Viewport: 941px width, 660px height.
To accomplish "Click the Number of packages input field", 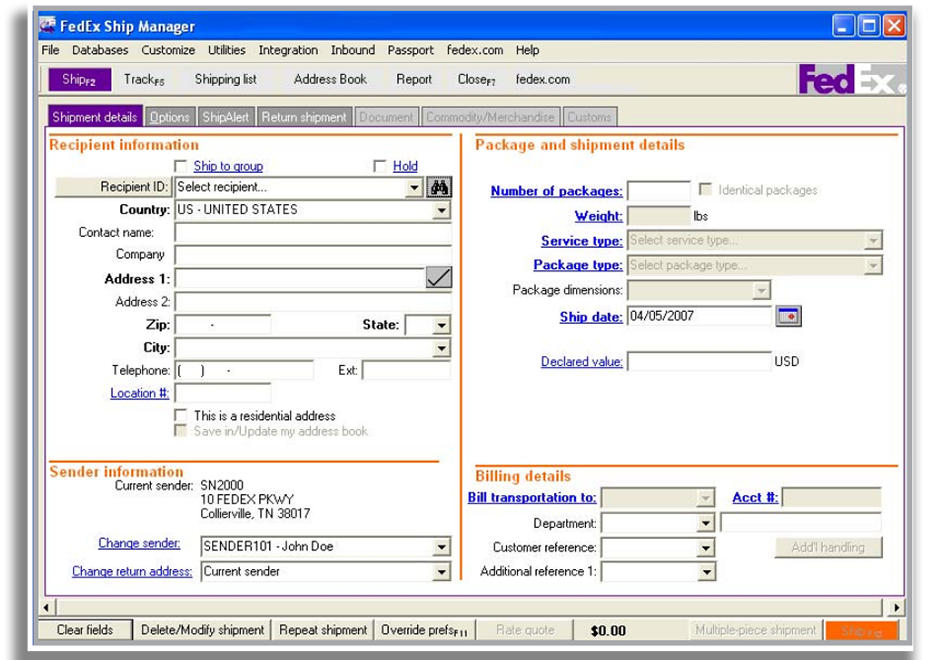I will click(x=659, y=191).
